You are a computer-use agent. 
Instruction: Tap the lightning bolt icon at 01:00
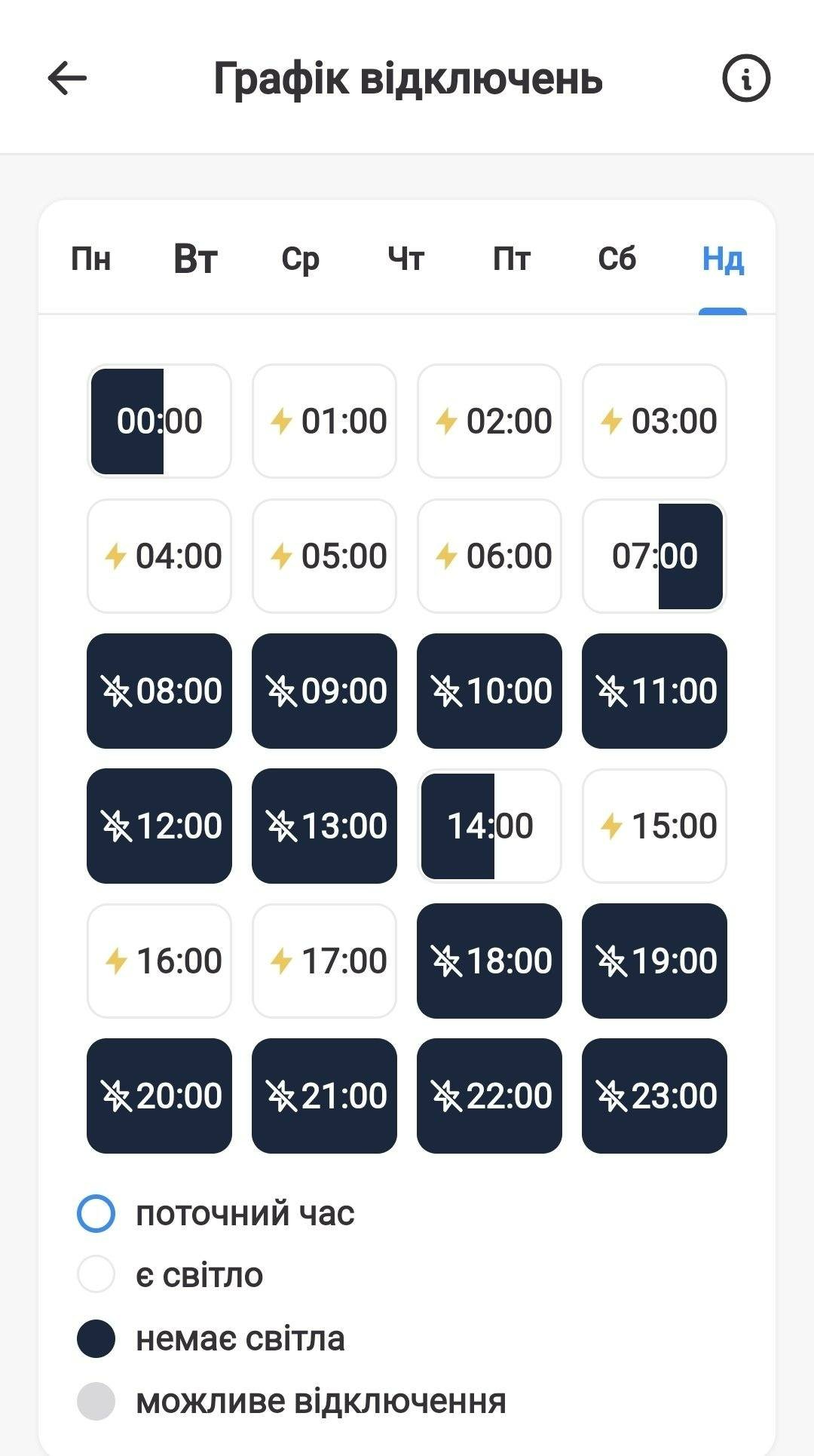(281, 421)
